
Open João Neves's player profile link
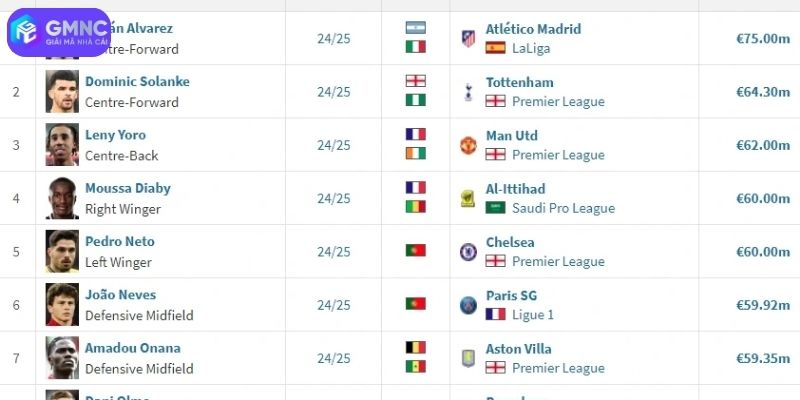(x=121, y=294)
